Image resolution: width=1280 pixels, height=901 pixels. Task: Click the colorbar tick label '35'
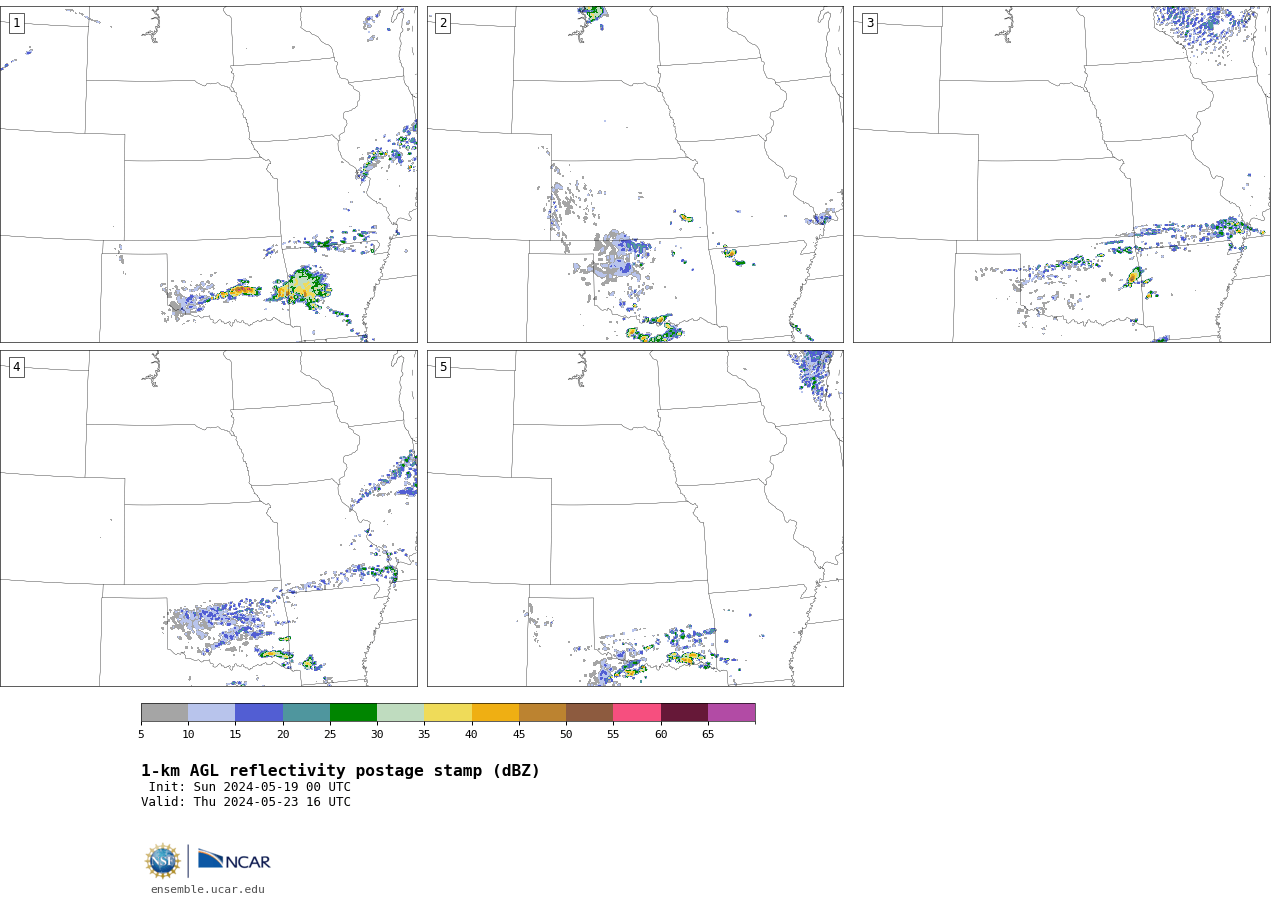pyautogui.click(x=424, y=735)
